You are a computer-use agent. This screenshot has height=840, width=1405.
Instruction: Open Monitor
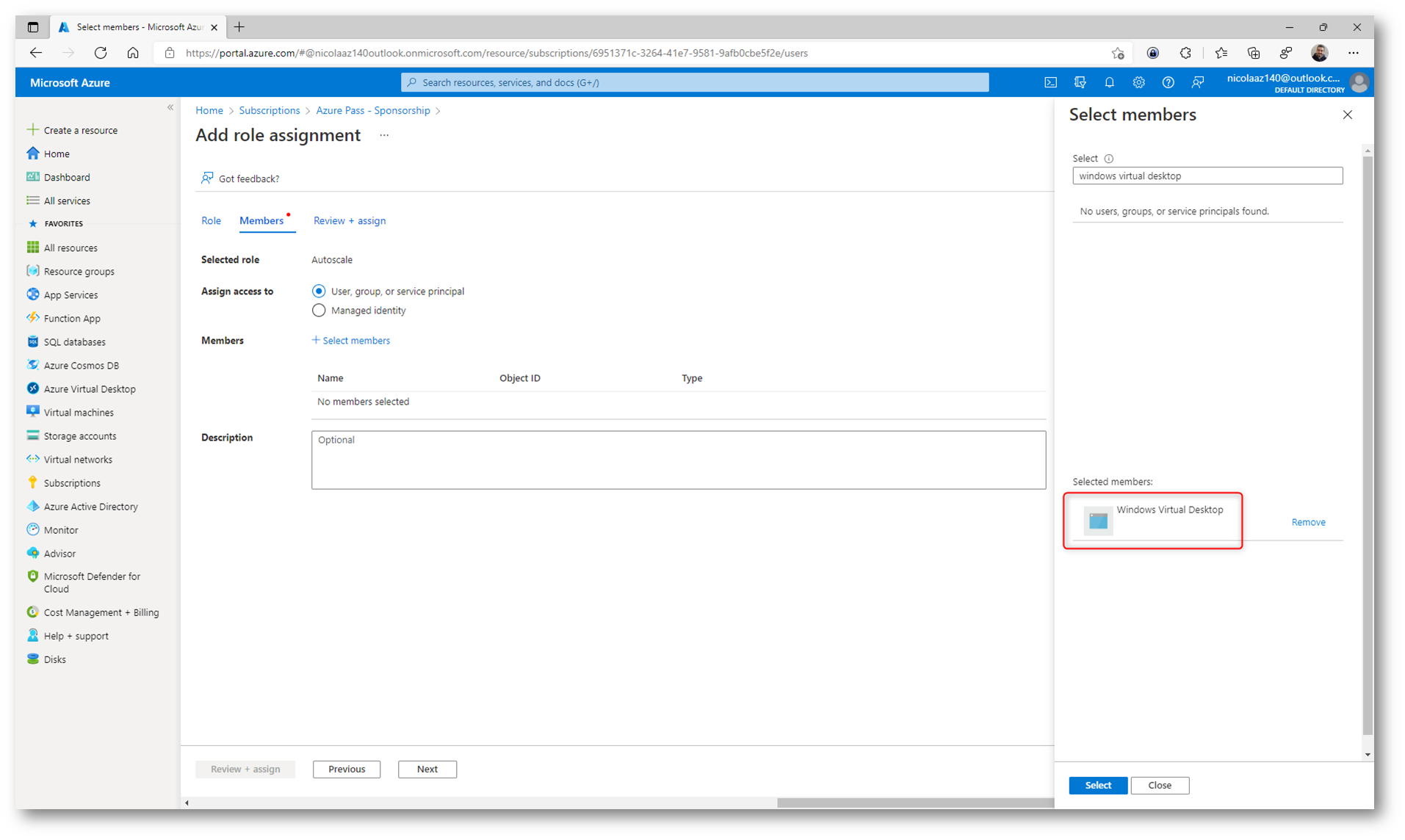coord(52,529)
